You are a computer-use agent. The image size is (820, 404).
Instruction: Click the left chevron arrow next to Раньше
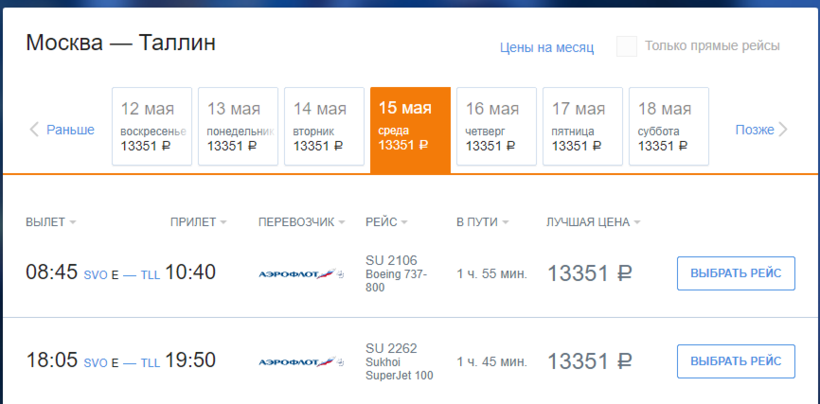[x=34, y=129]
